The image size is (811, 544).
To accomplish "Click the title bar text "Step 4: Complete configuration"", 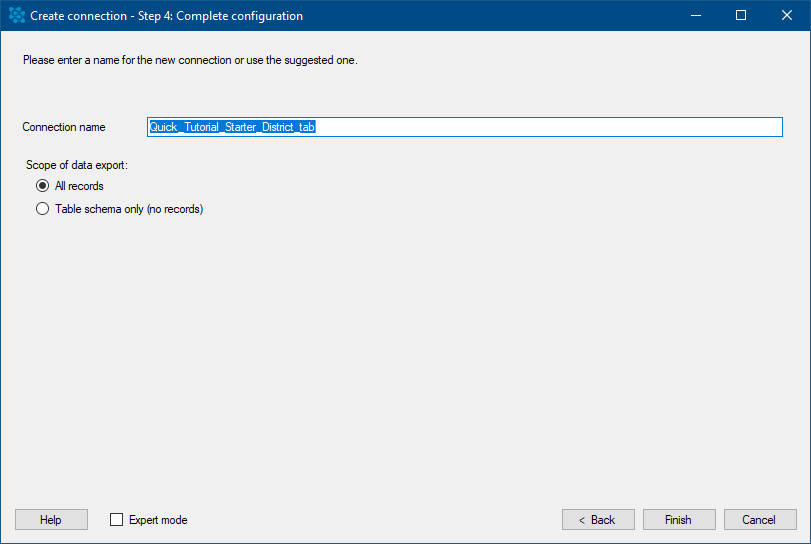I will pyautogui.click(x=220, y=16).
